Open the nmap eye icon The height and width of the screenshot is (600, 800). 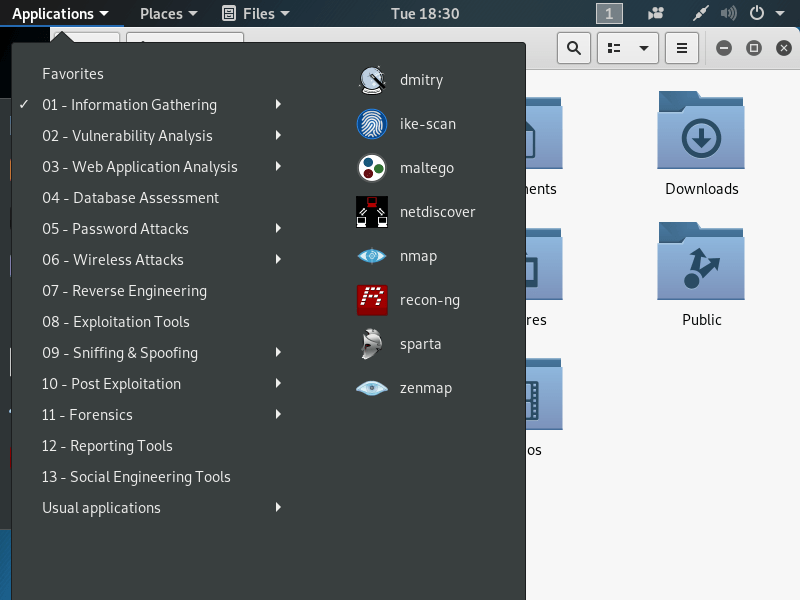pyautogui.click(x=372, y=256)
